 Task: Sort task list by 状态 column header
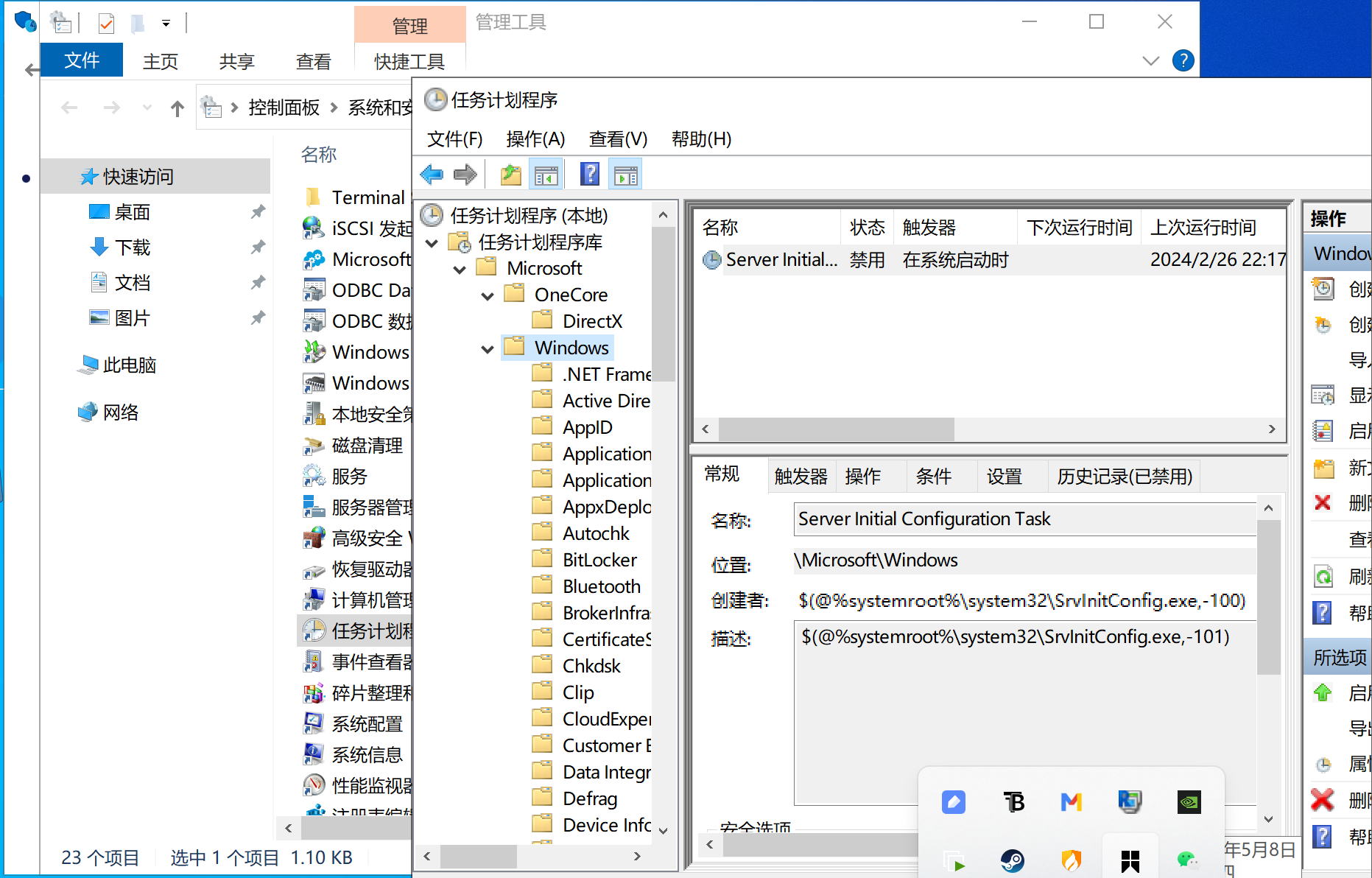[866, 228]
